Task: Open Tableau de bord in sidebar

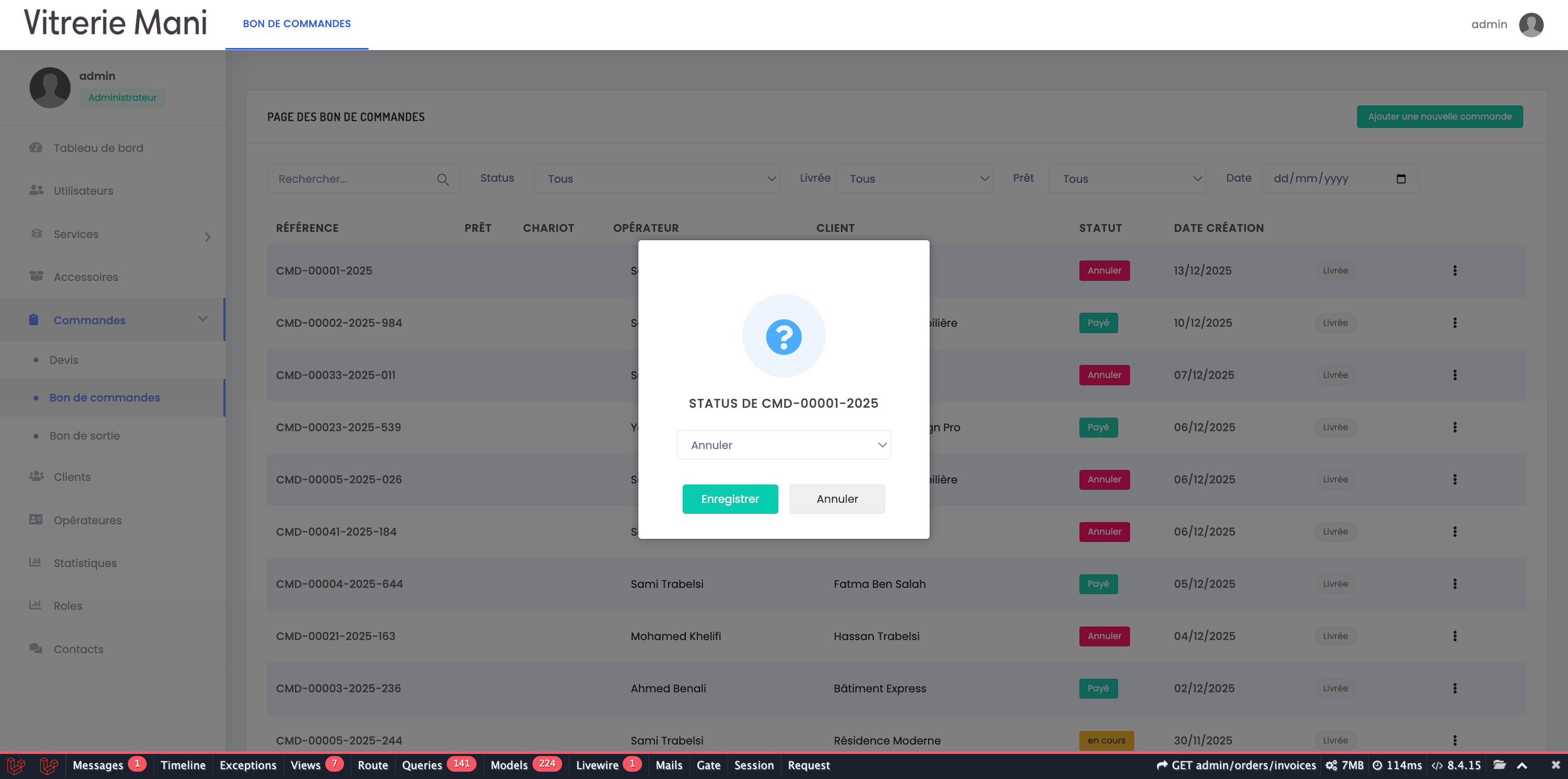Action: coord(98,148)
